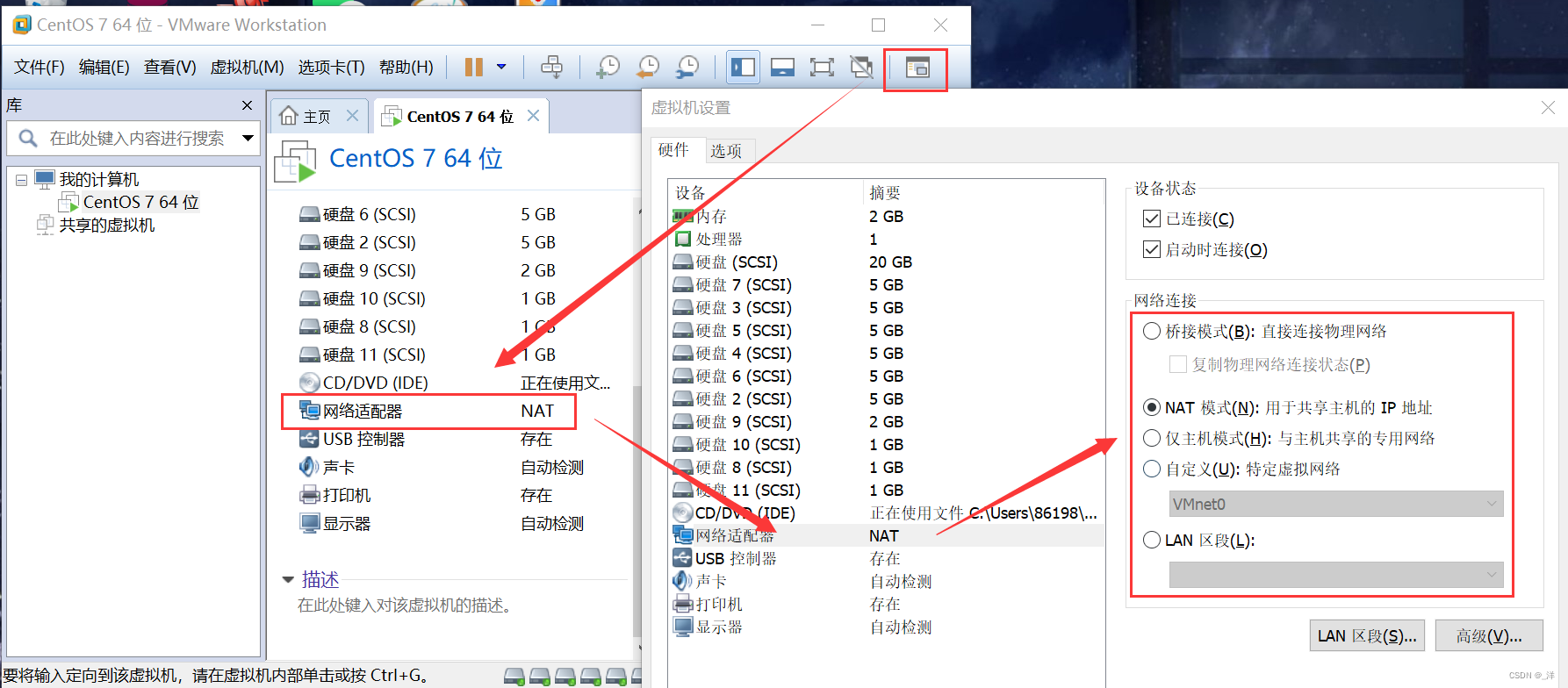Toggle the library sidebar view icon
This screenshot has height=688, width=1568.
coord(744,67)
